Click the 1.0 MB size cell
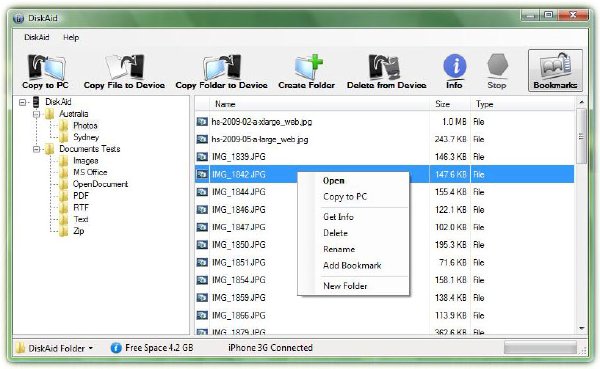600x369 pixels. coord(454,122)
